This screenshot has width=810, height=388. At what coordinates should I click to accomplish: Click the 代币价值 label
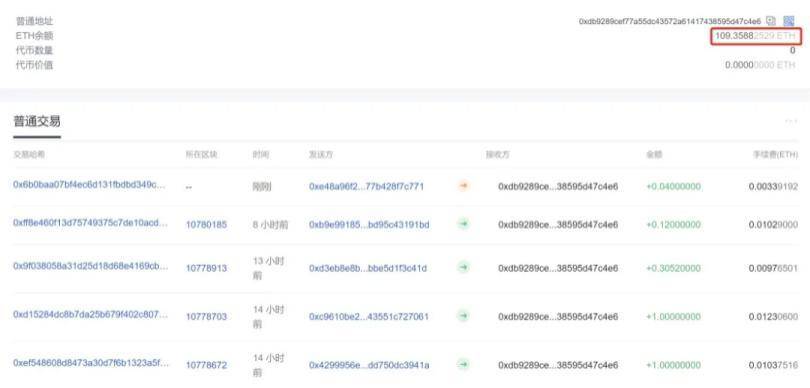click(34, 65)
